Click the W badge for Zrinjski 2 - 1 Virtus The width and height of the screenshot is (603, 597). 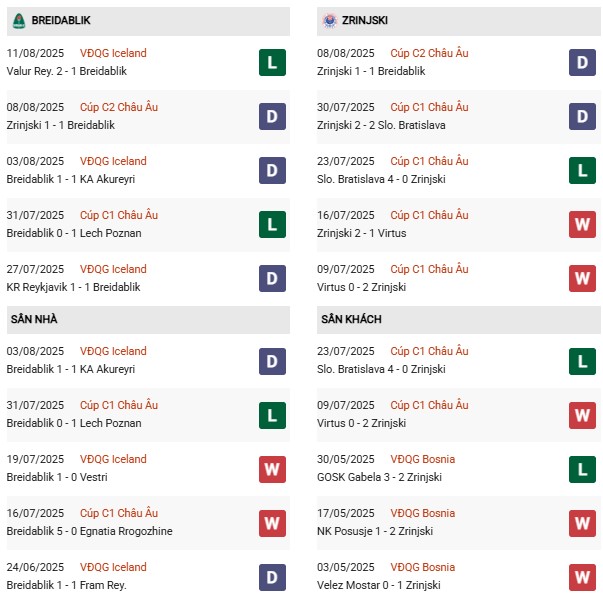tap(582, 225)
